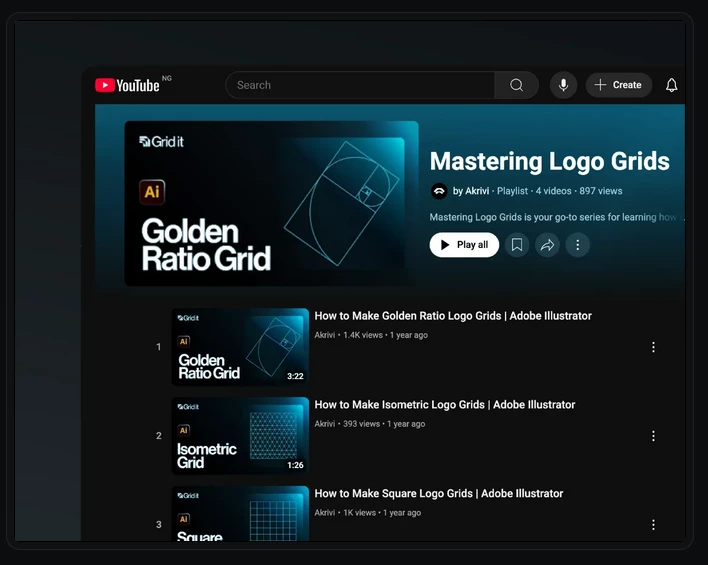This screenshot has width=708, height=565.
Task: Open options for Square Logo Grids video
Action: tap(653, 524)
